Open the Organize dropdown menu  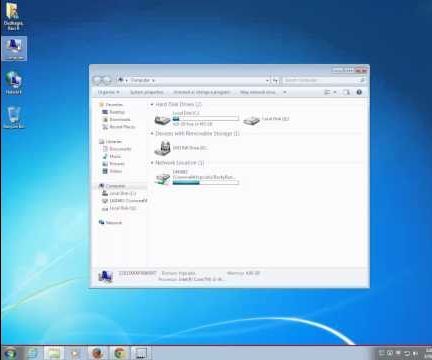click(x=108, y=92)
